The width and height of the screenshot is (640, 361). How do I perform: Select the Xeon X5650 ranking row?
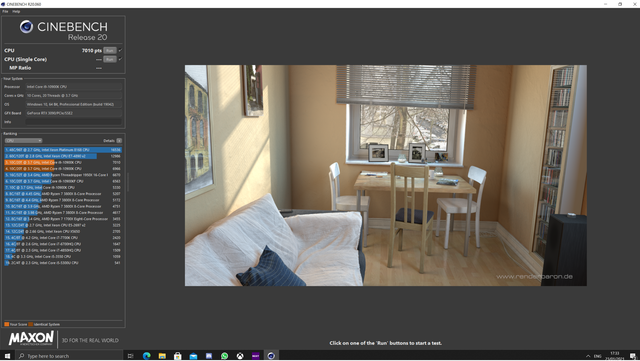(63, 232)
